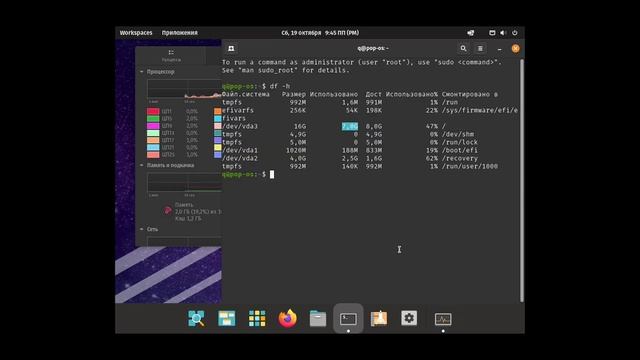Open Settings gear in the dock

[409, 318]
